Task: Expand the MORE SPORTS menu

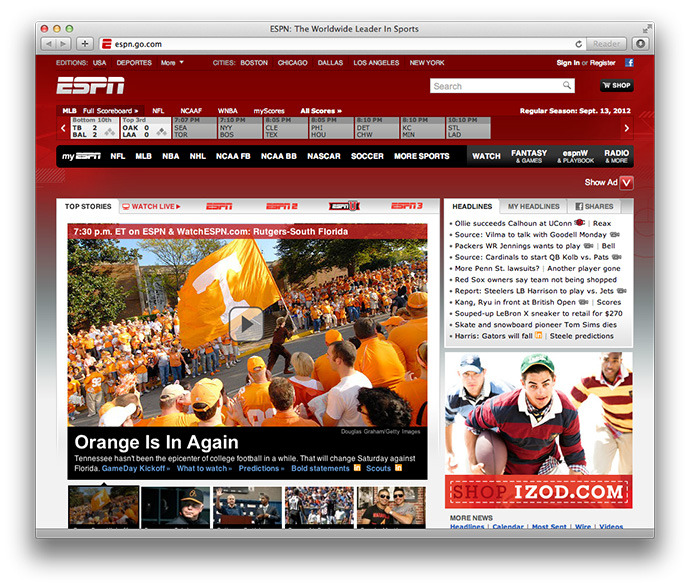Action: pyautogui.click(x=422, y=156)
